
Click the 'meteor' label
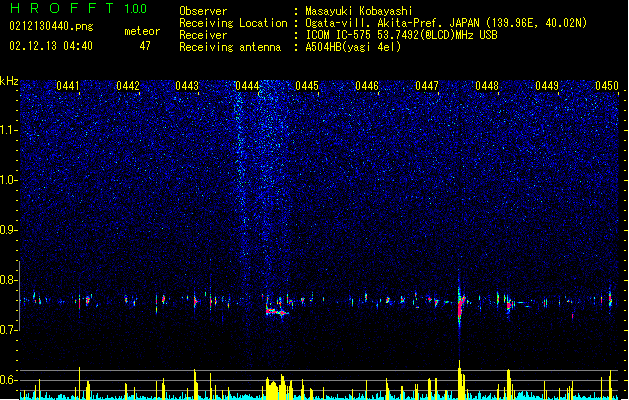(x=142, y=31)
